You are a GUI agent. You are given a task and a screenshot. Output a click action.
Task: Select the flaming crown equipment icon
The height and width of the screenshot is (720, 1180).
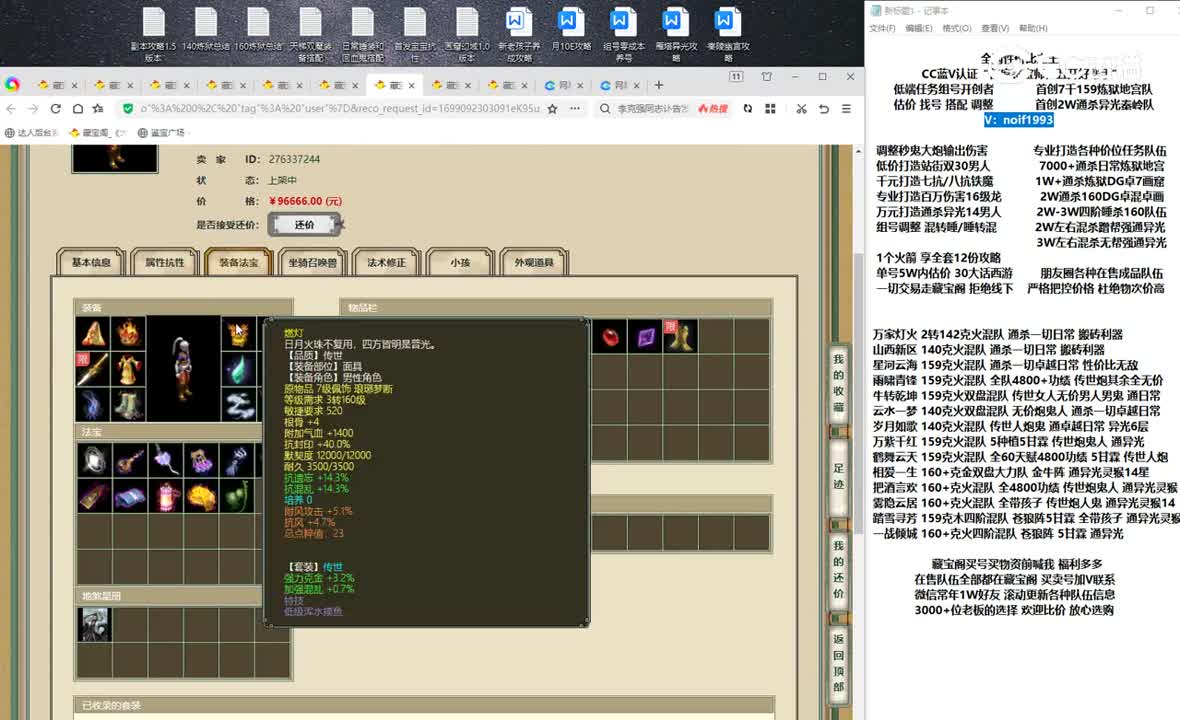(129, 333)
